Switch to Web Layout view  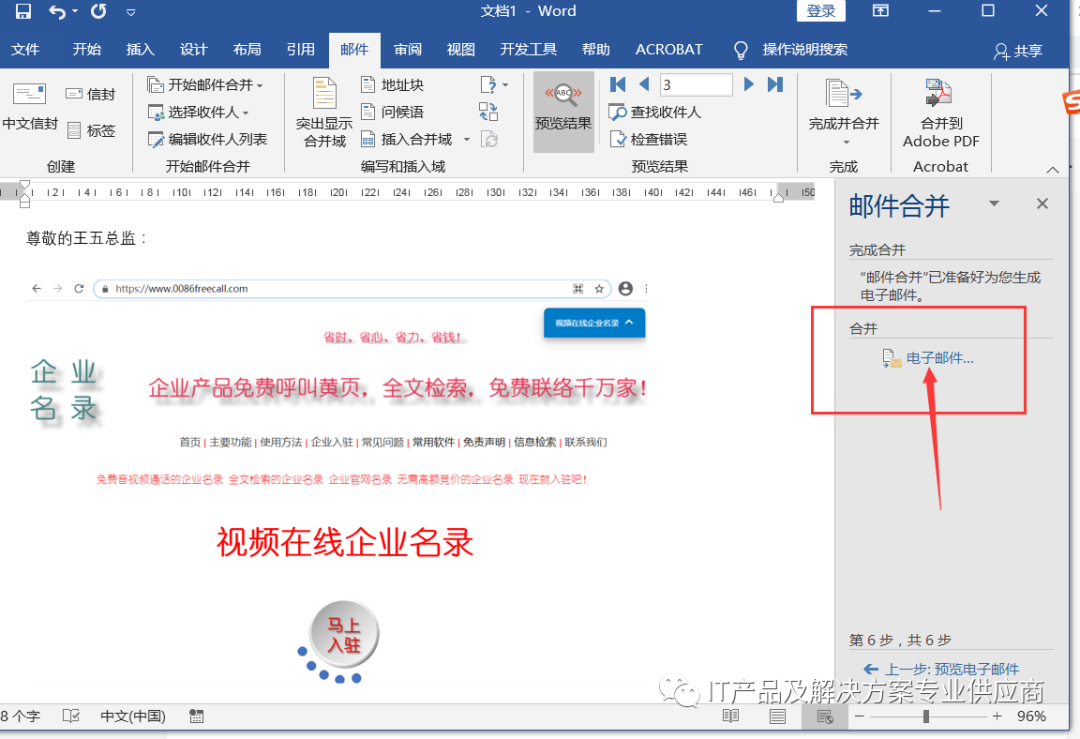pyautogui.click(x=824, y=717)
